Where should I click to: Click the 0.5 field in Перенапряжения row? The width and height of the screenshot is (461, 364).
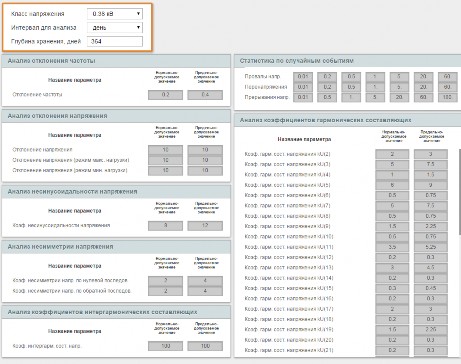click(x=351, y=87)
